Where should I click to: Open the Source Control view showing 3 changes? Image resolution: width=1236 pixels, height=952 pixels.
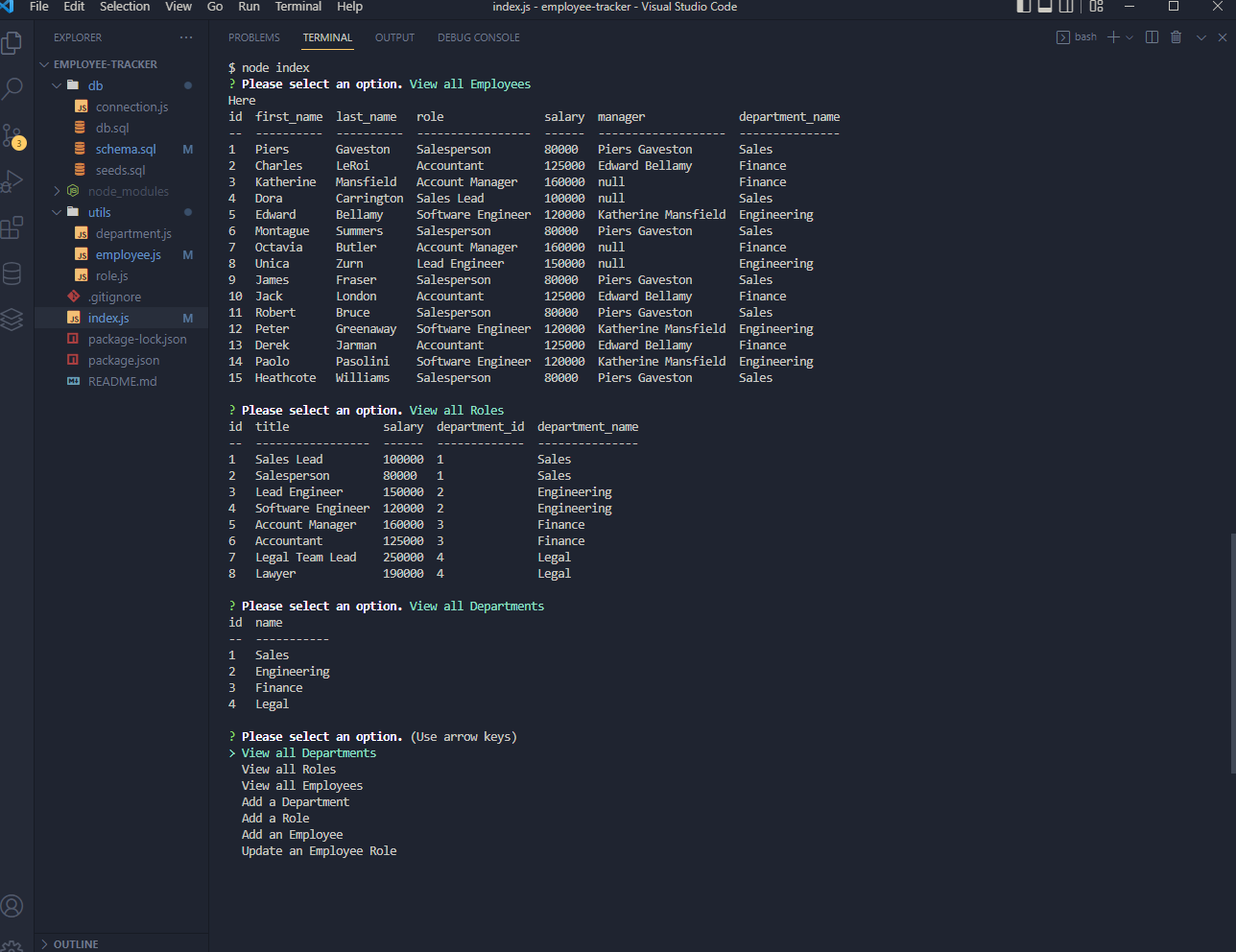13,134
